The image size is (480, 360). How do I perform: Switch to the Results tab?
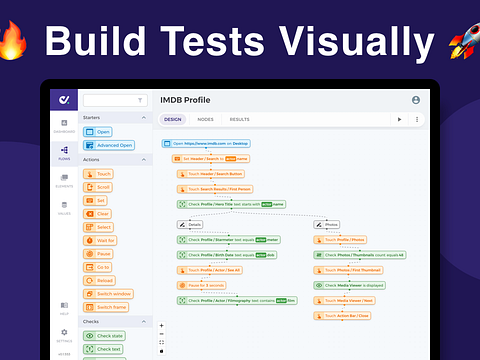tap(239, 119)
